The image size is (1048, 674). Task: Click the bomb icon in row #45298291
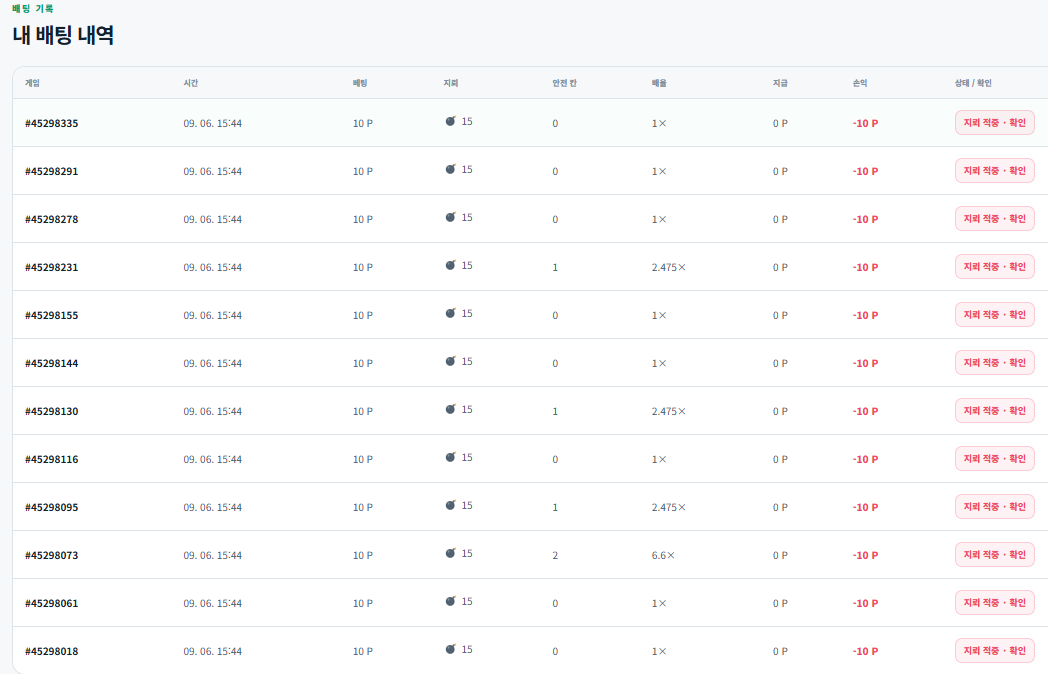click(450, 169)
